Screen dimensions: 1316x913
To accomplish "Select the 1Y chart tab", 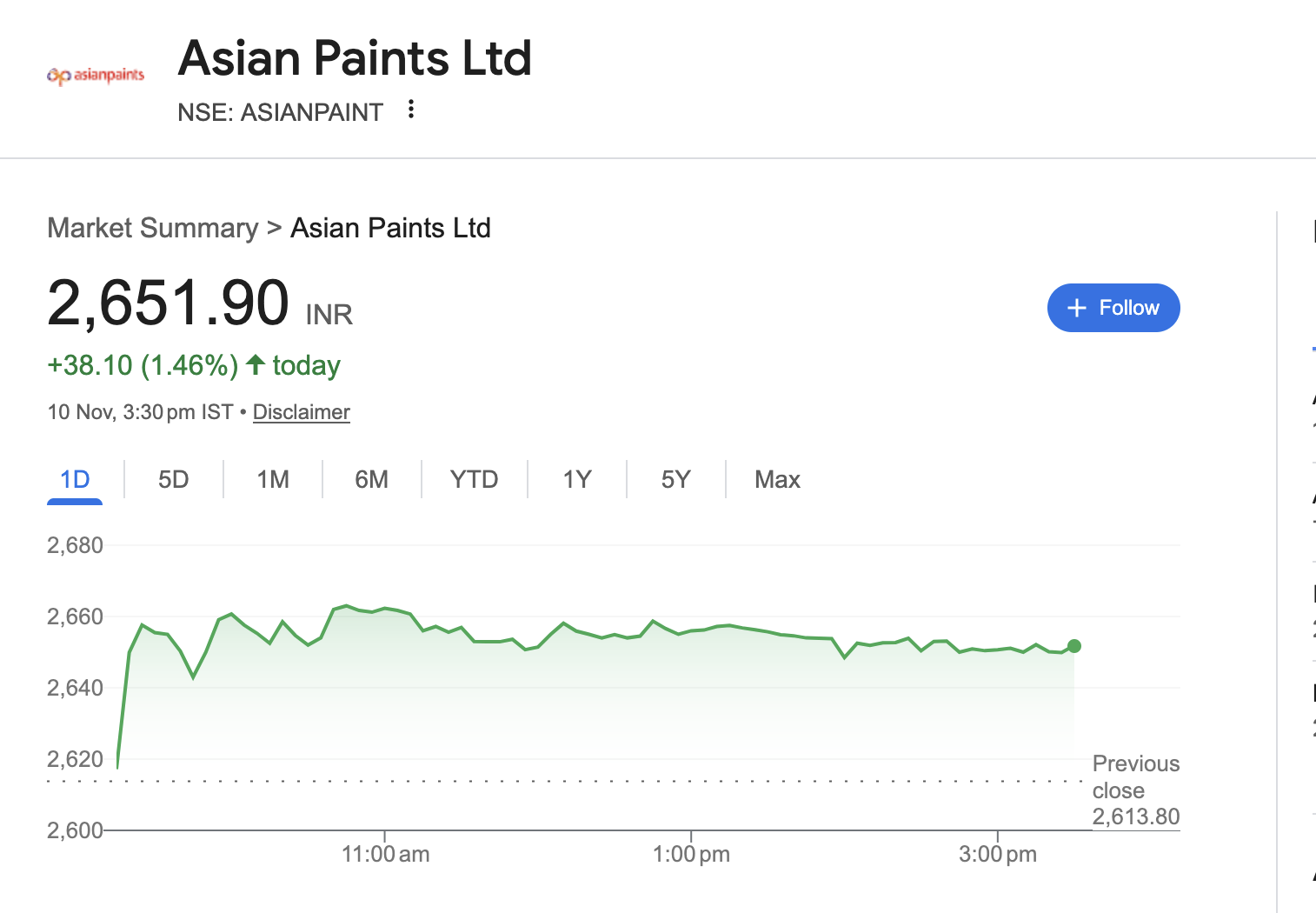I will tap(576, 479).
